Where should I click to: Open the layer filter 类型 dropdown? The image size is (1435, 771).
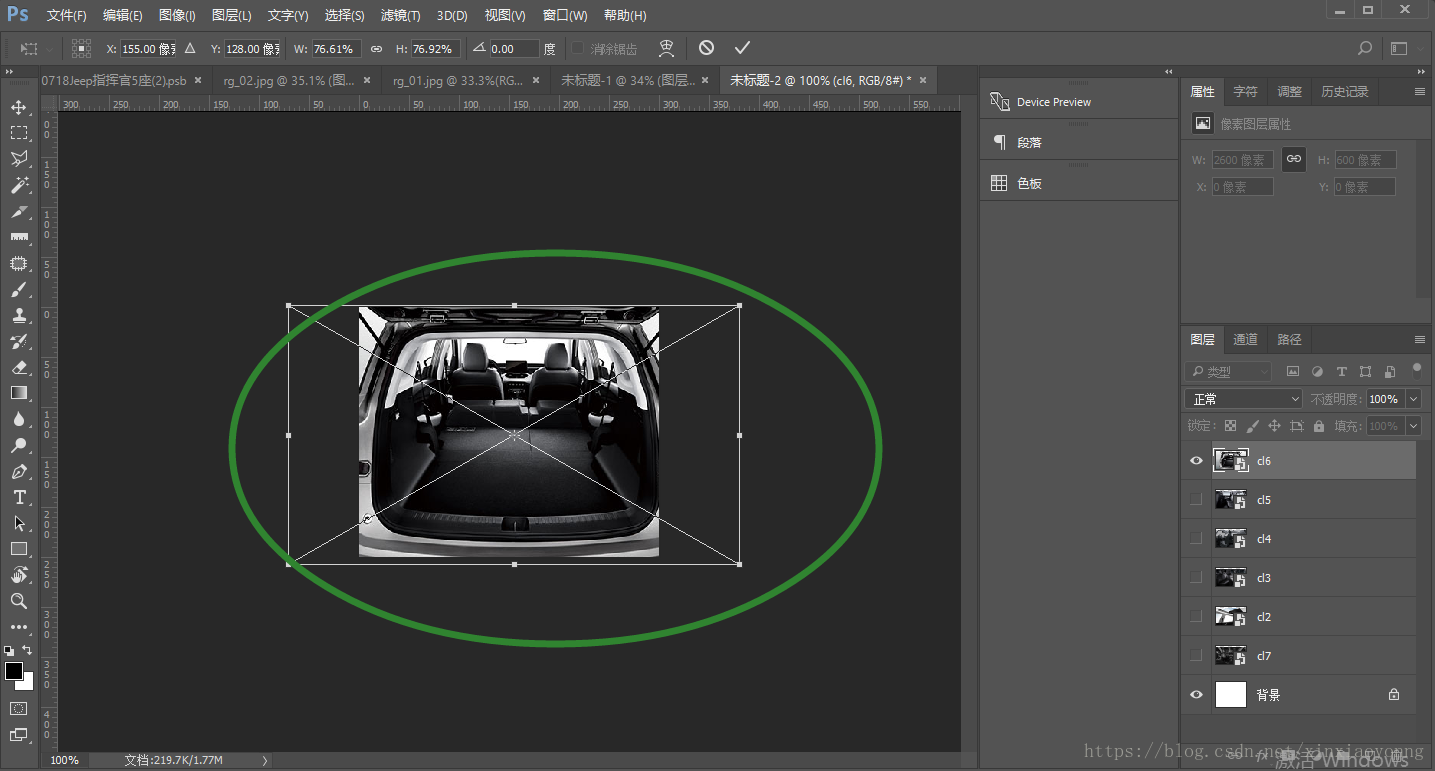(1228, 372)
